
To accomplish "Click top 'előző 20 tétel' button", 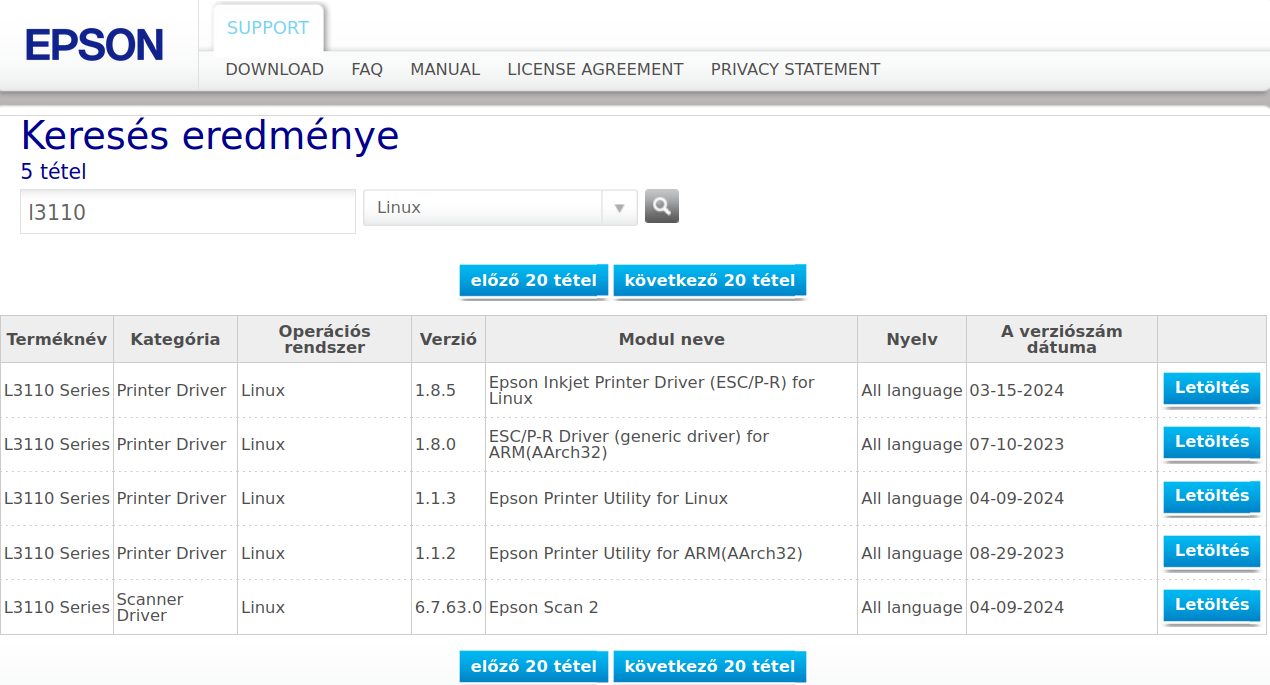I will point(534,281).
